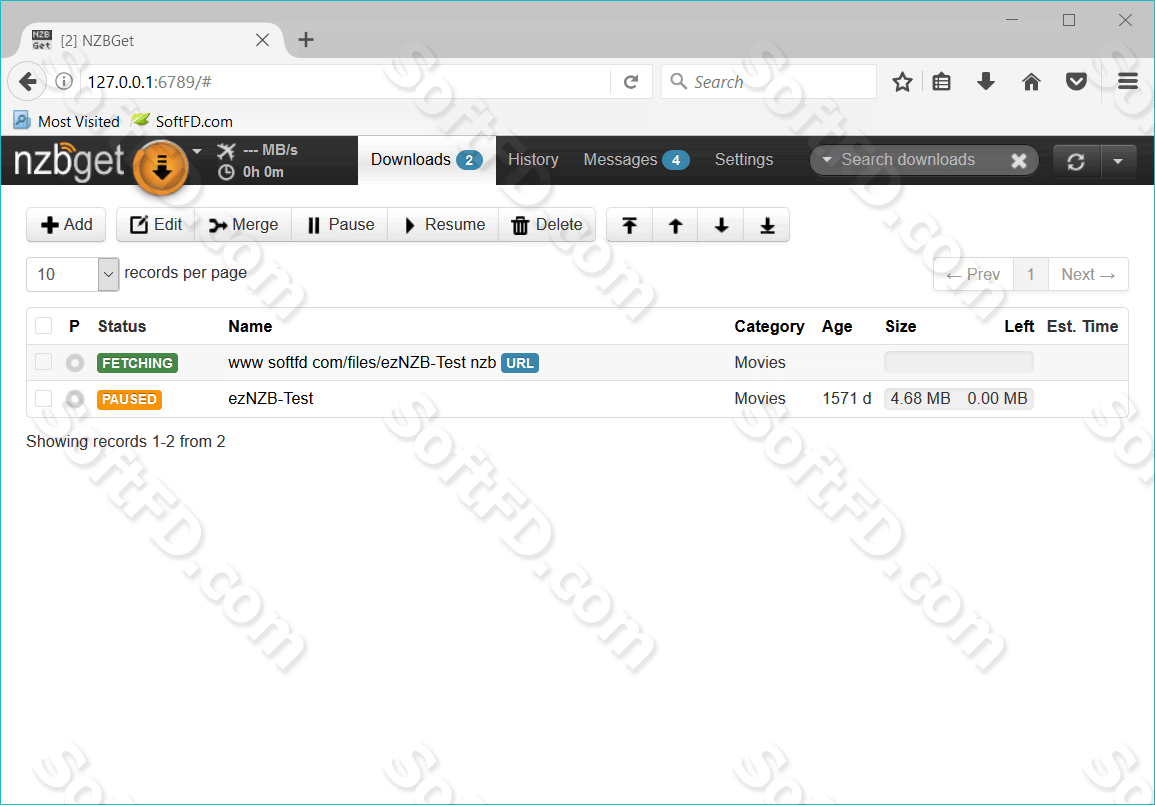The image size is (1155, 805).
Task: Show site information for 127.0.0.1
Action: [x=64, y=82]
